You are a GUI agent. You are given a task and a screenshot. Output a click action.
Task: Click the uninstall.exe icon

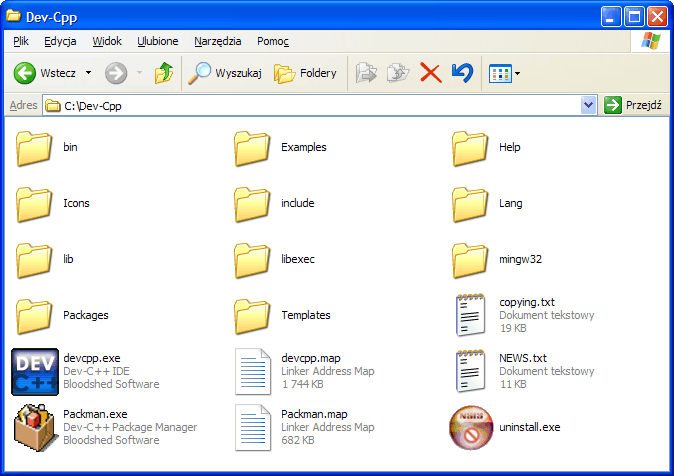[470, 427]
